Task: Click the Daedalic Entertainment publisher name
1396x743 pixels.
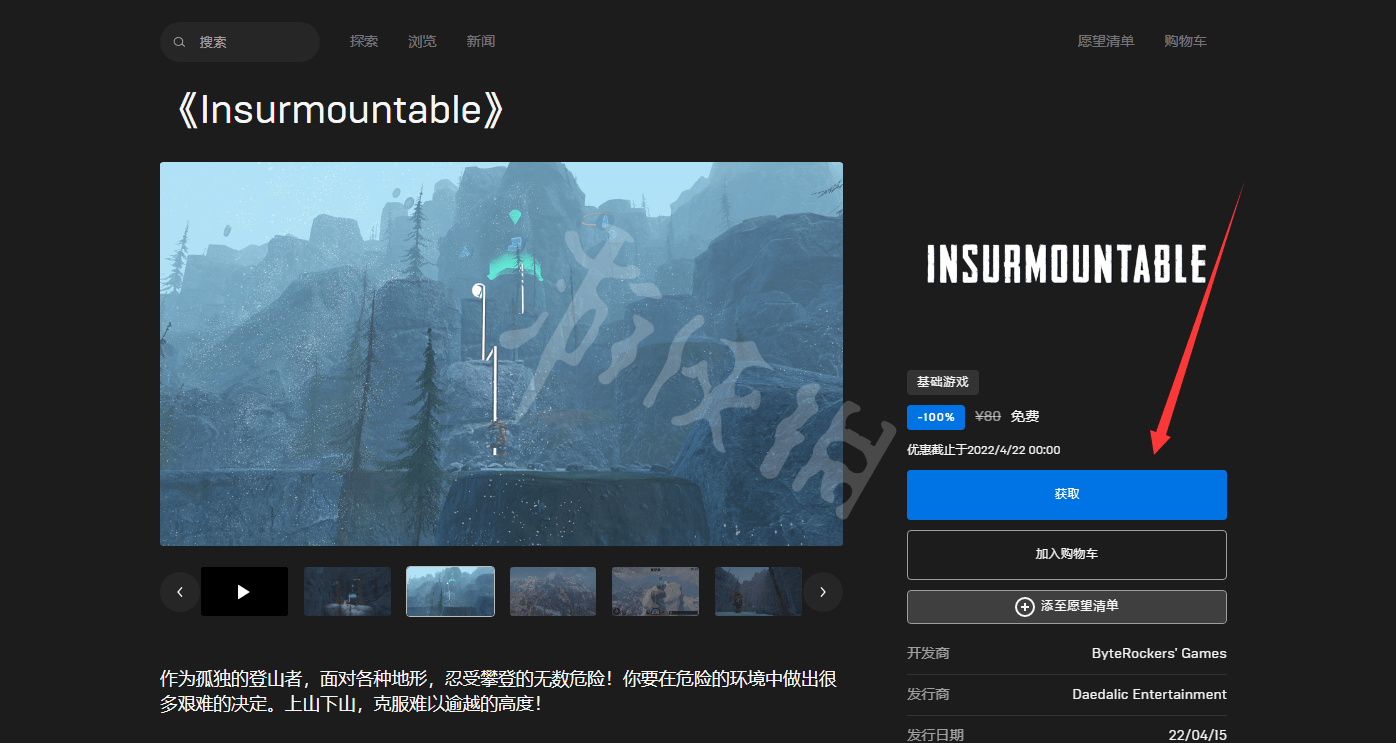Action: tap(1149, 694)
